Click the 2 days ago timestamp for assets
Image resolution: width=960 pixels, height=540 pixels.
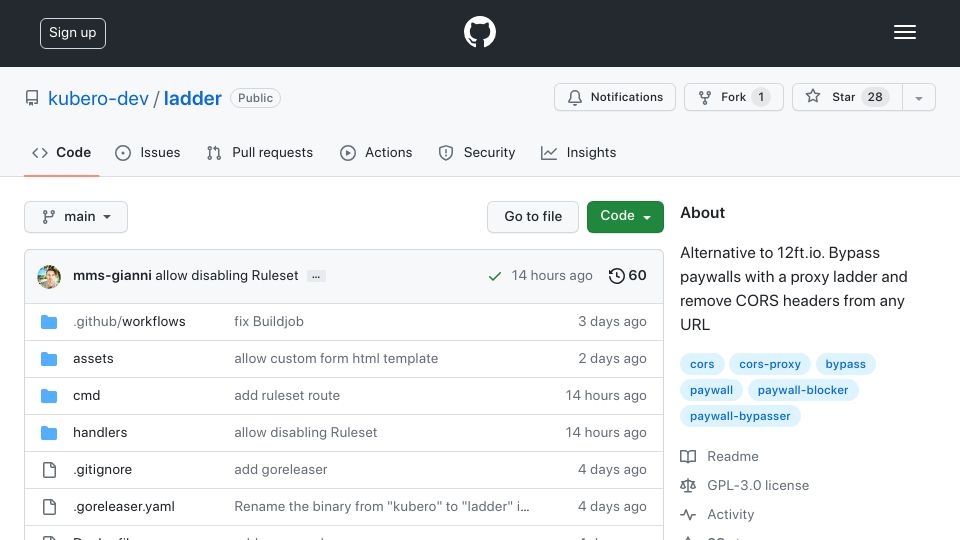click(612, 358)
